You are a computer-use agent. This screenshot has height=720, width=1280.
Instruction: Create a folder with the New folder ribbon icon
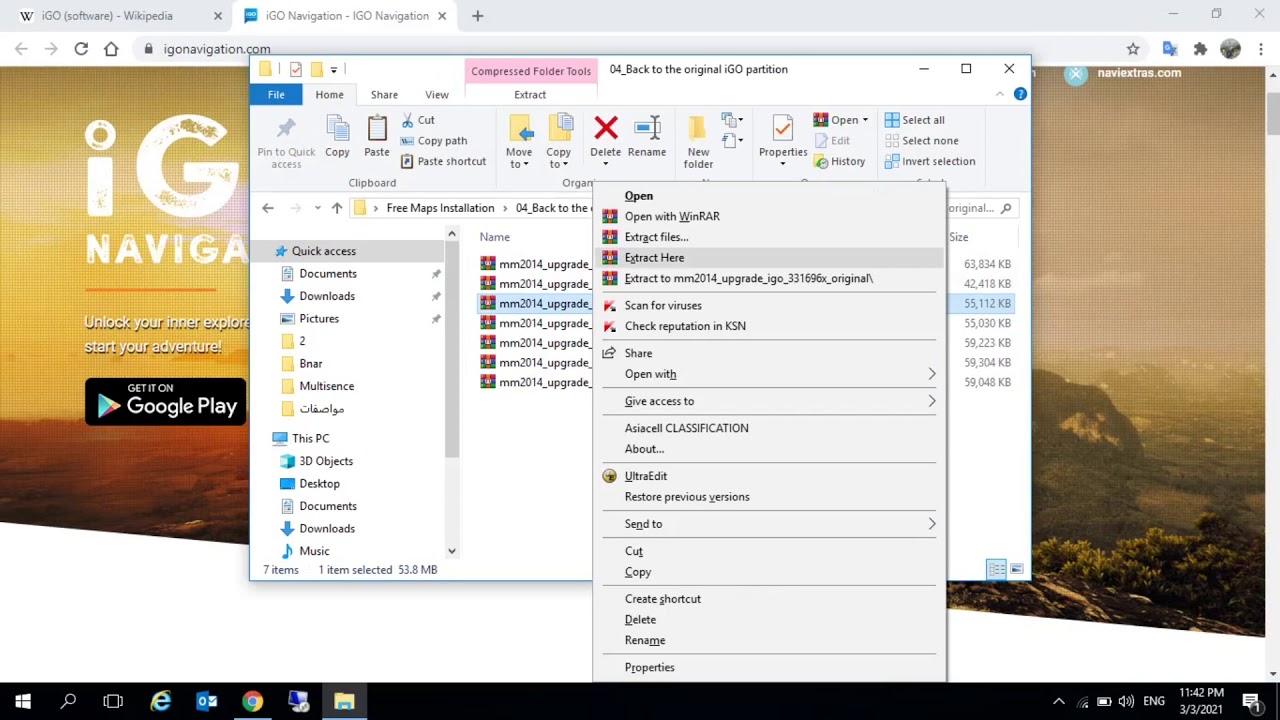click(x=698, y=128)
